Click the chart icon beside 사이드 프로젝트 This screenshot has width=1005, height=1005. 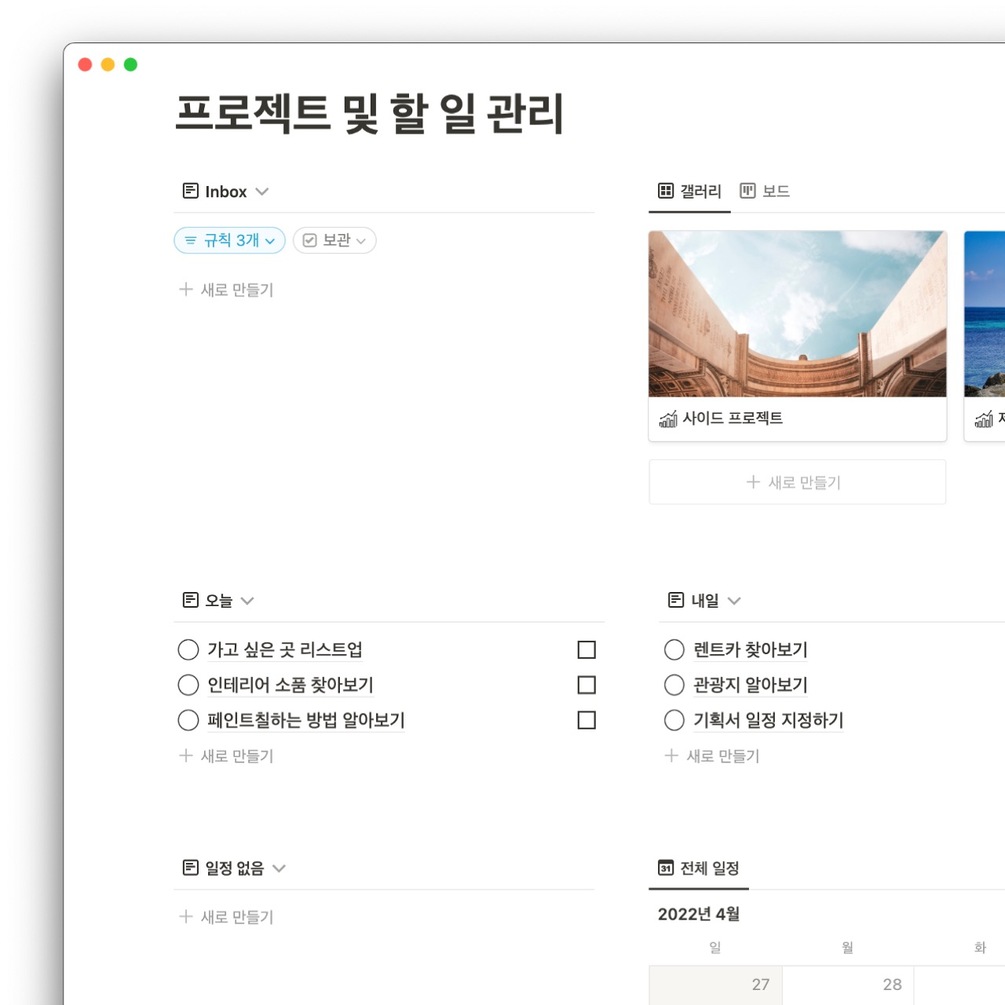pos(668,419)
